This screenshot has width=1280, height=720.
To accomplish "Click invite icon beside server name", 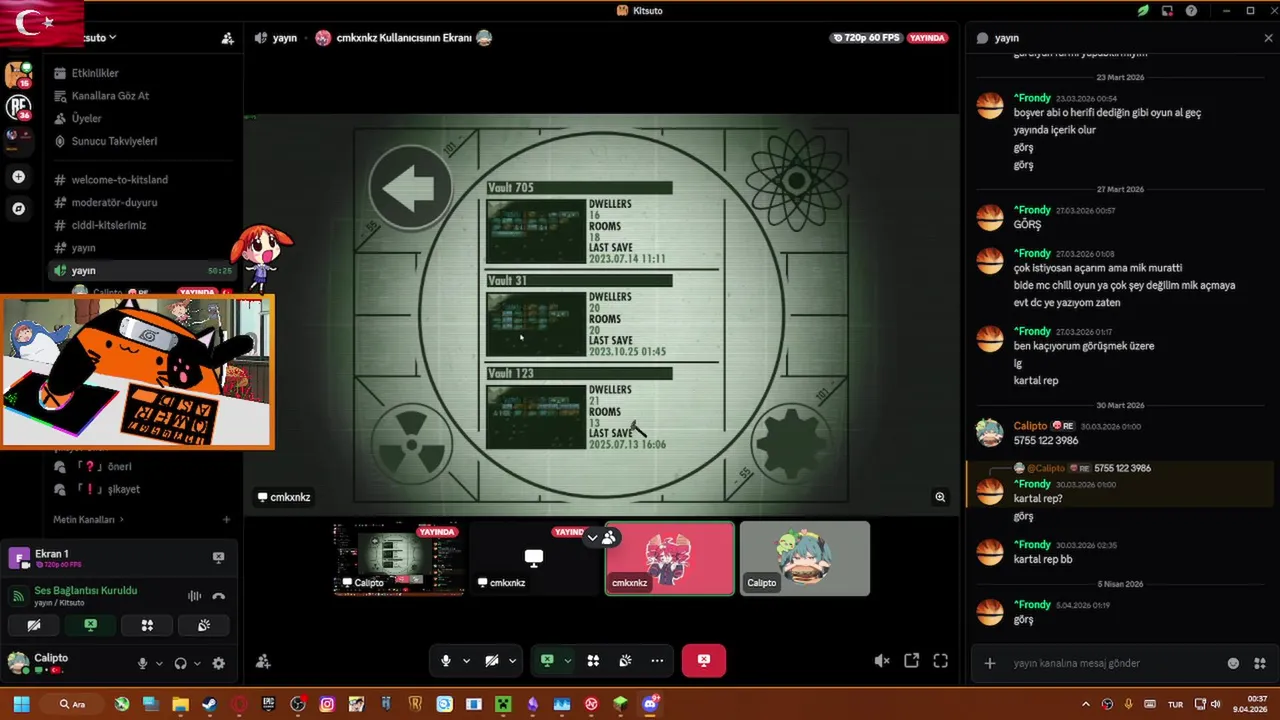I will click(x=227, y=38).
